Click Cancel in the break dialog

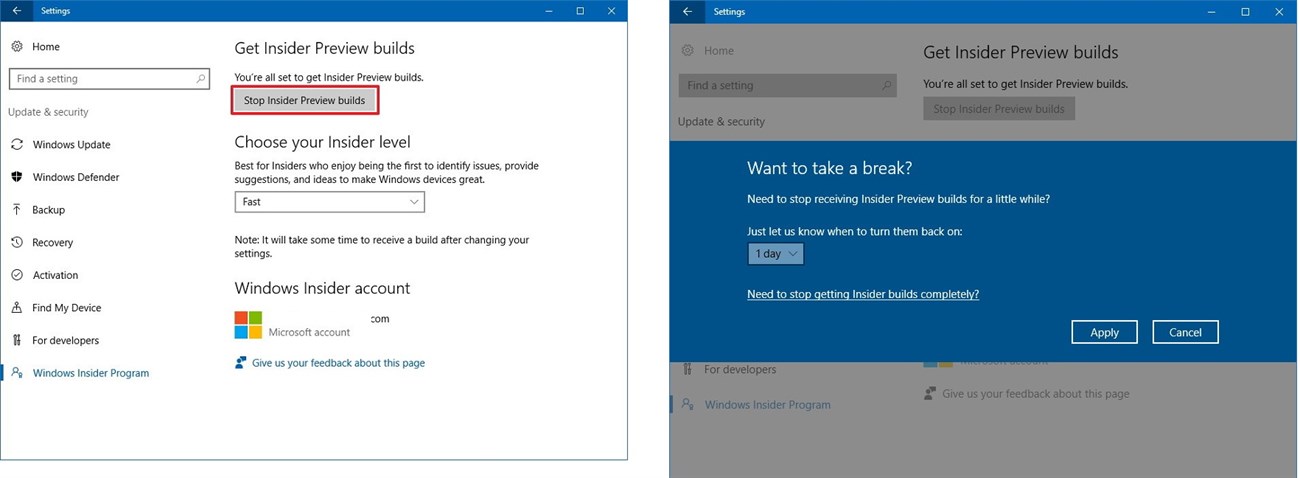[1185, 332]
